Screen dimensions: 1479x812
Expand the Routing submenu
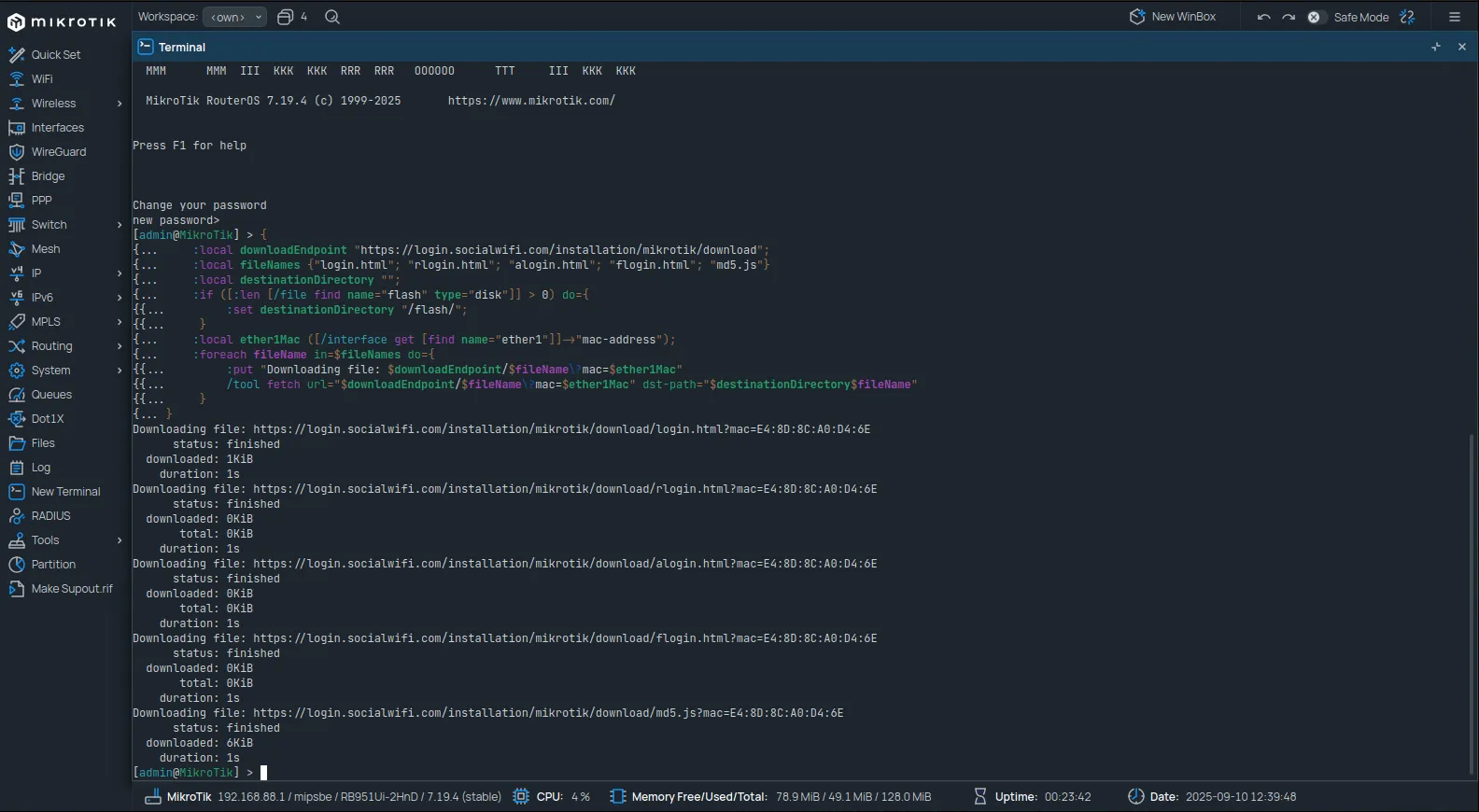120,346
